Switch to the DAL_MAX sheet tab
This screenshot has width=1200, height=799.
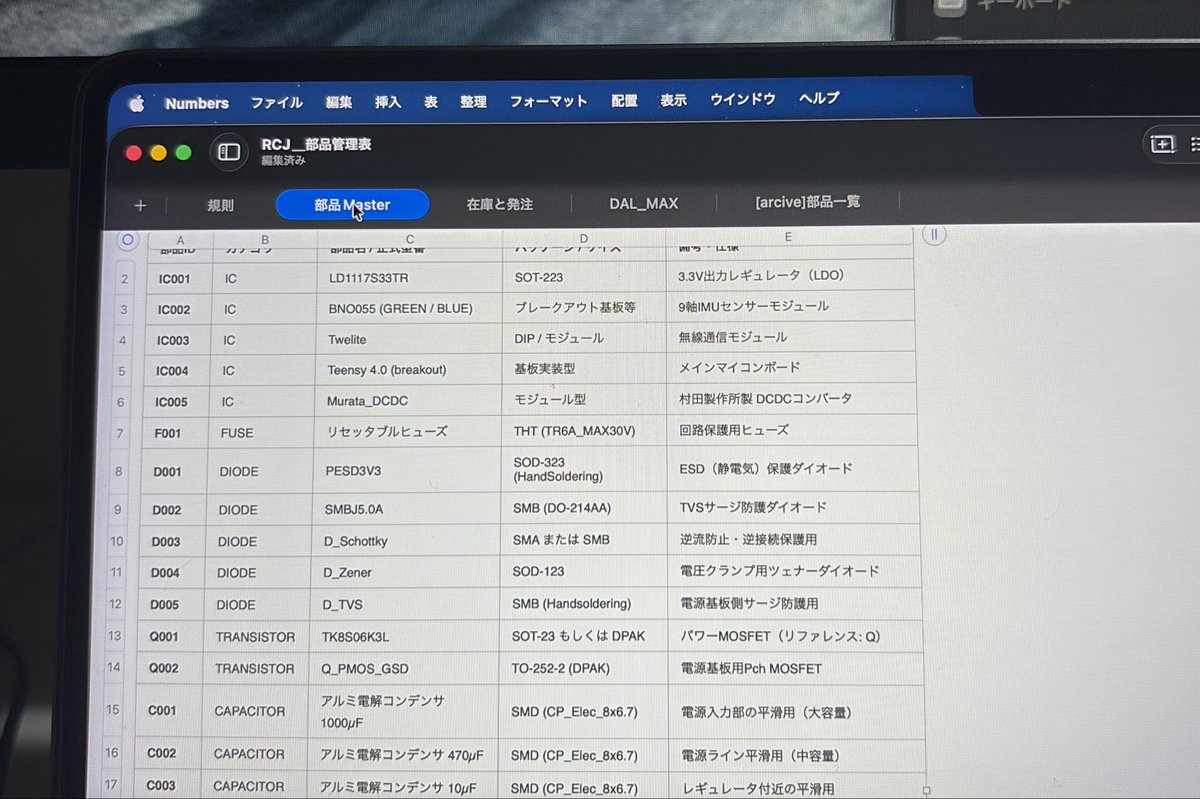tap(644, 203)
